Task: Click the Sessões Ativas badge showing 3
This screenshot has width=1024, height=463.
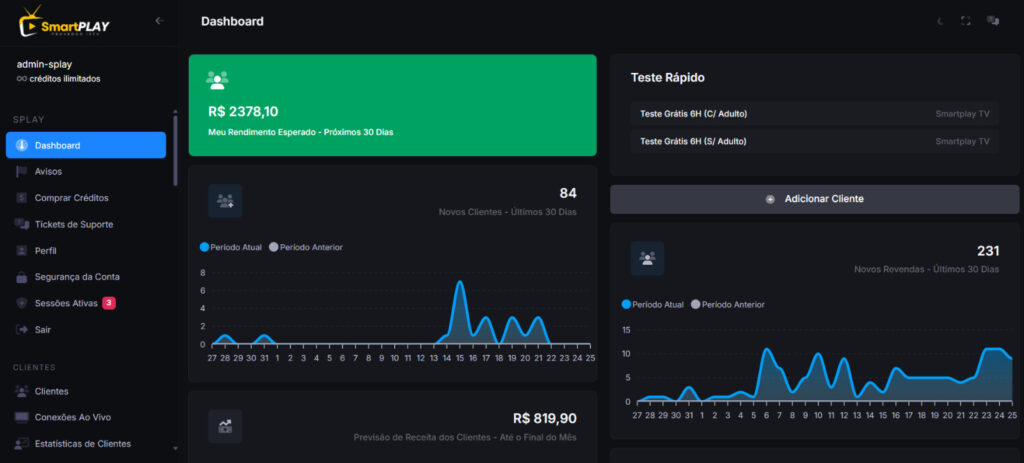Action: pos(109,303)
